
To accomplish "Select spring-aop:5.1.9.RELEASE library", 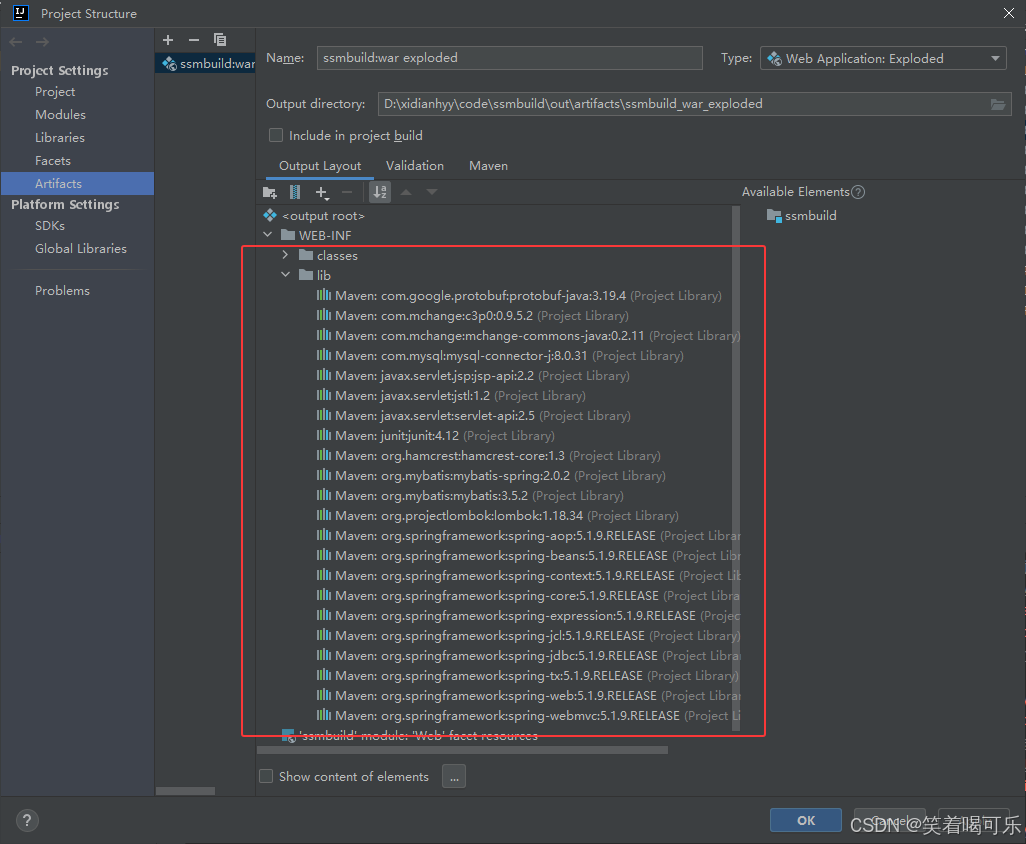I will click(528, 536).
